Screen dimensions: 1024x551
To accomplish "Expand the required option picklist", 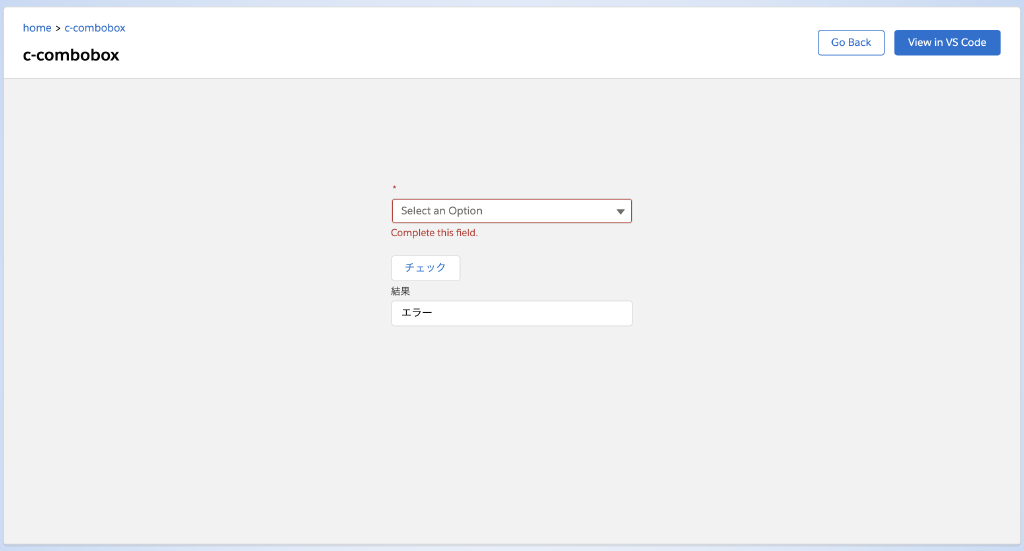I will tap(511, 211).
